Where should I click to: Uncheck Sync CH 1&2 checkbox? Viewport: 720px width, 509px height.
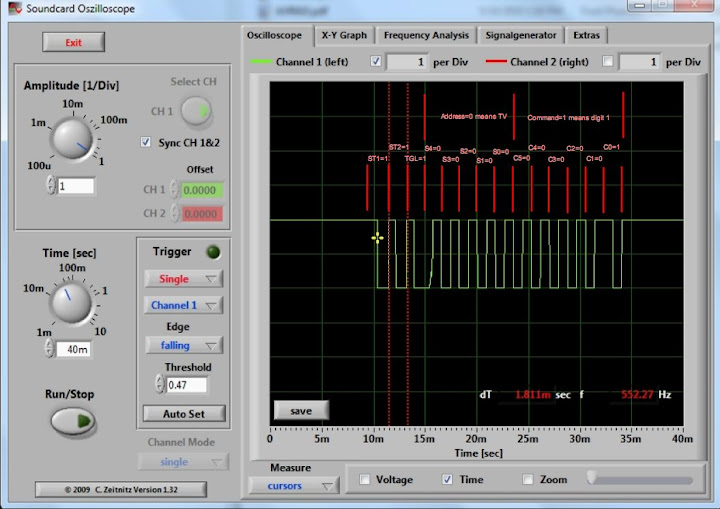147,142
